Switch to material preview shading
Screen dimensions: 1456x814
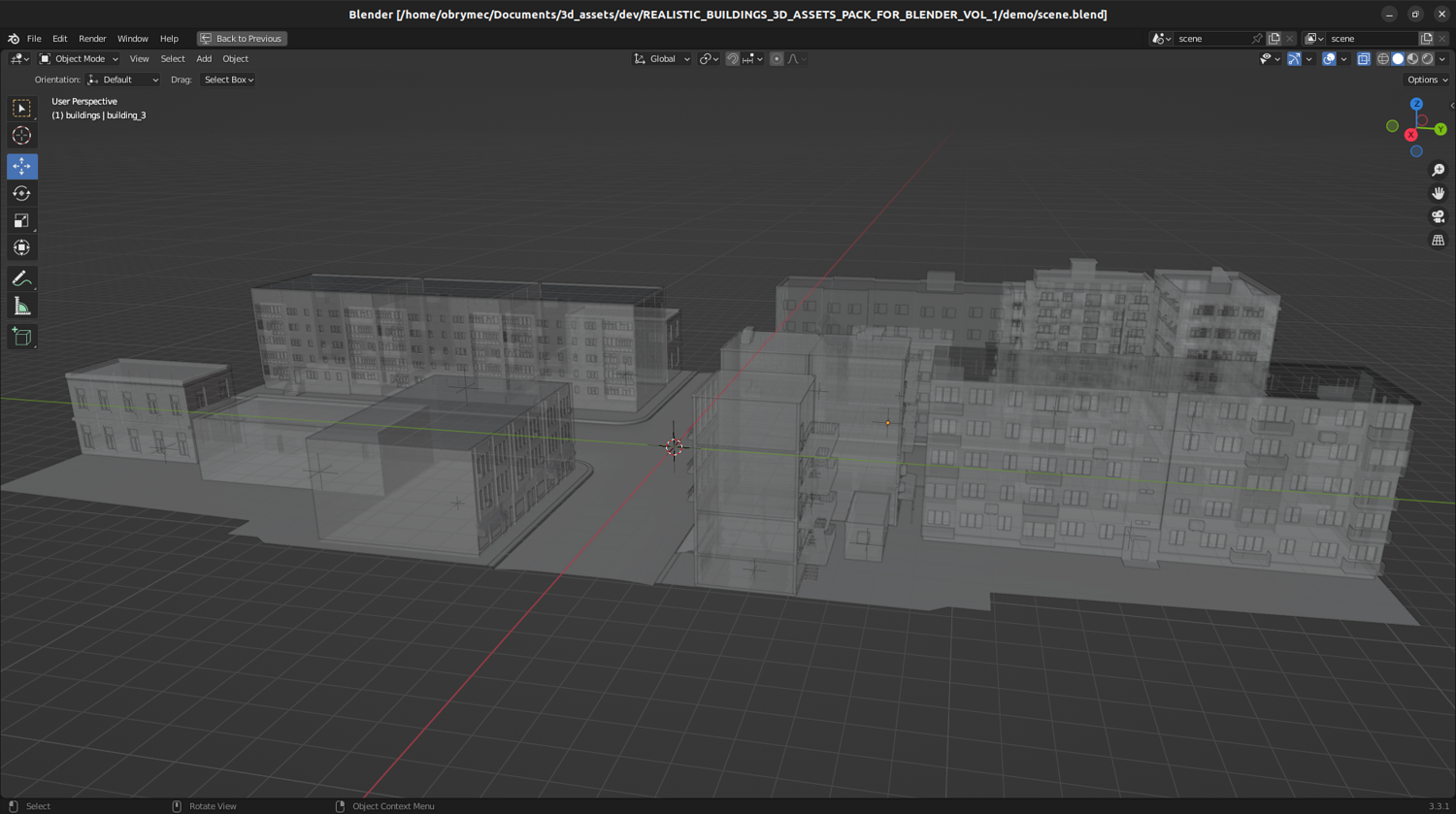tap(1412, 59)
